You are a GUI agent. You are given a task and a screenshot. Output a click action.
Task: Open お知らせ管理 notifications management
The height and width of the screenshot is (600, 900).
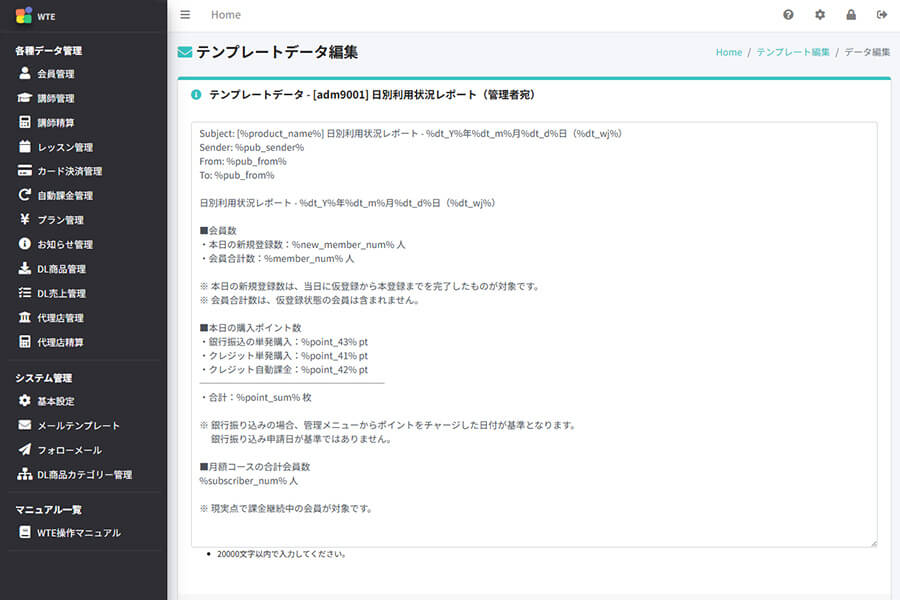58,243
